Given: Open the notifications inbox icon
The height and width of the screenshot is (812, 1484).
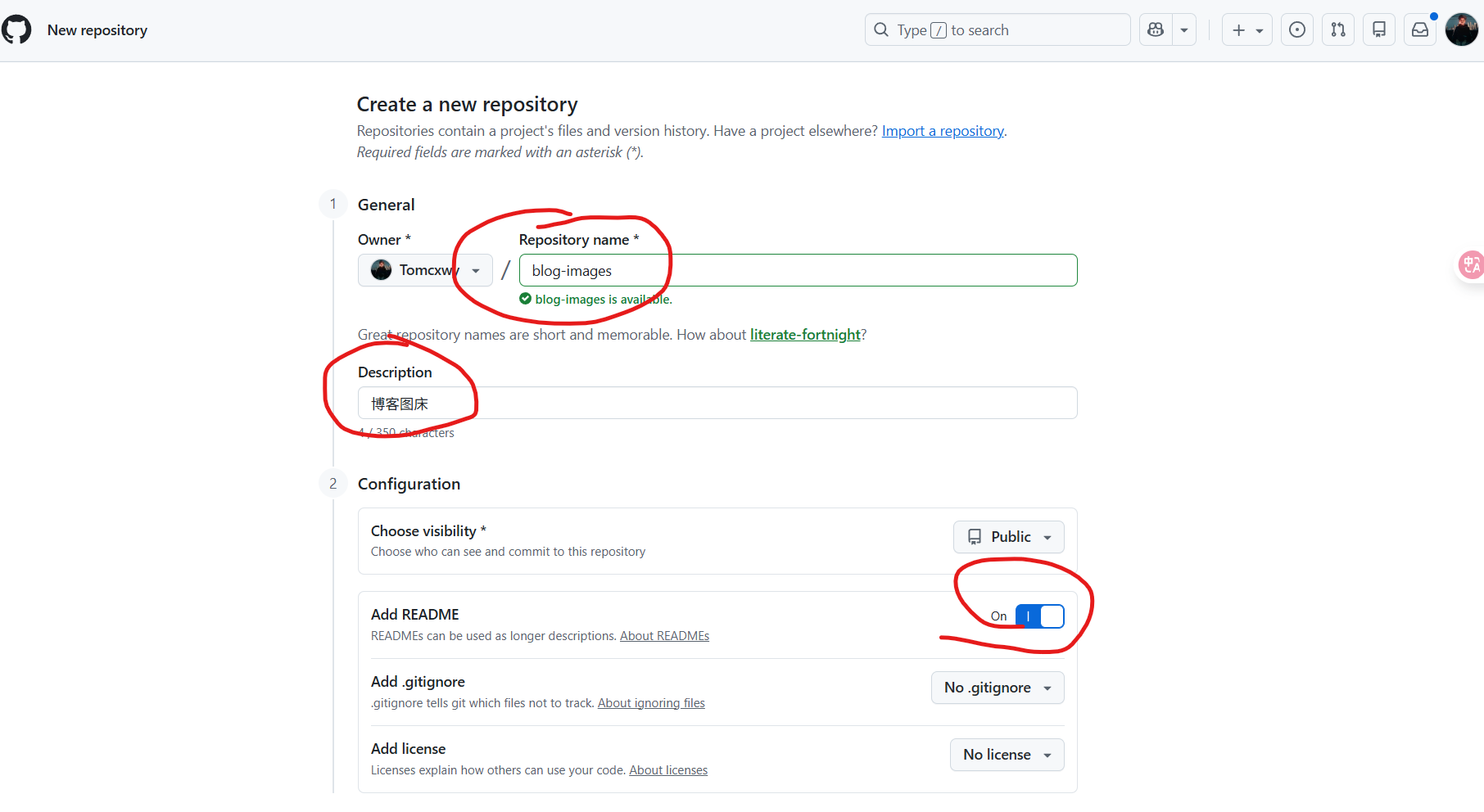Looking at the screenshot, I should [x=1420, y=30].
